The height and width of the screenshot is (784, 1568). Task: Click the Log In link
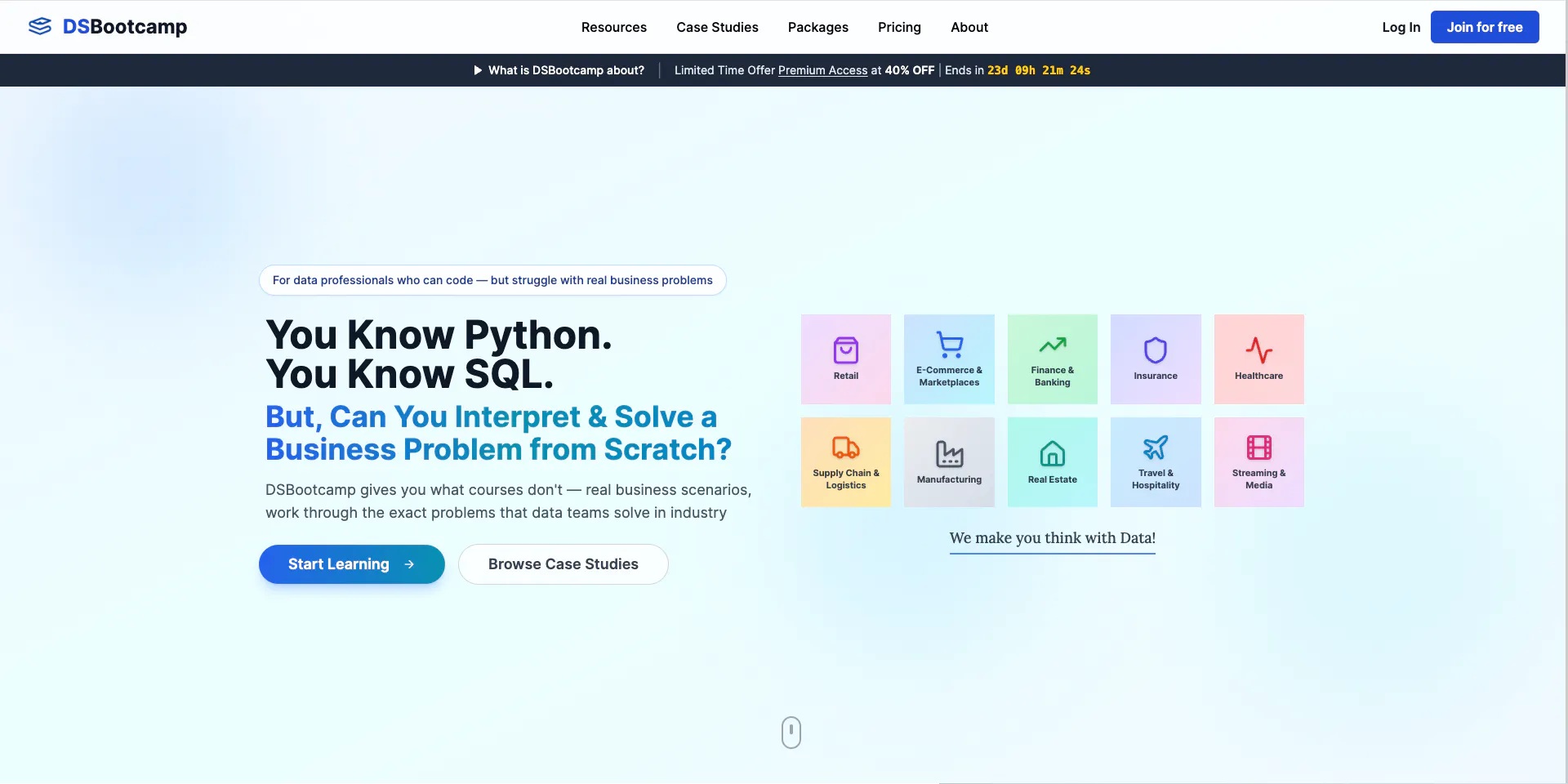pyautogui.click(x=1401, y=27)
